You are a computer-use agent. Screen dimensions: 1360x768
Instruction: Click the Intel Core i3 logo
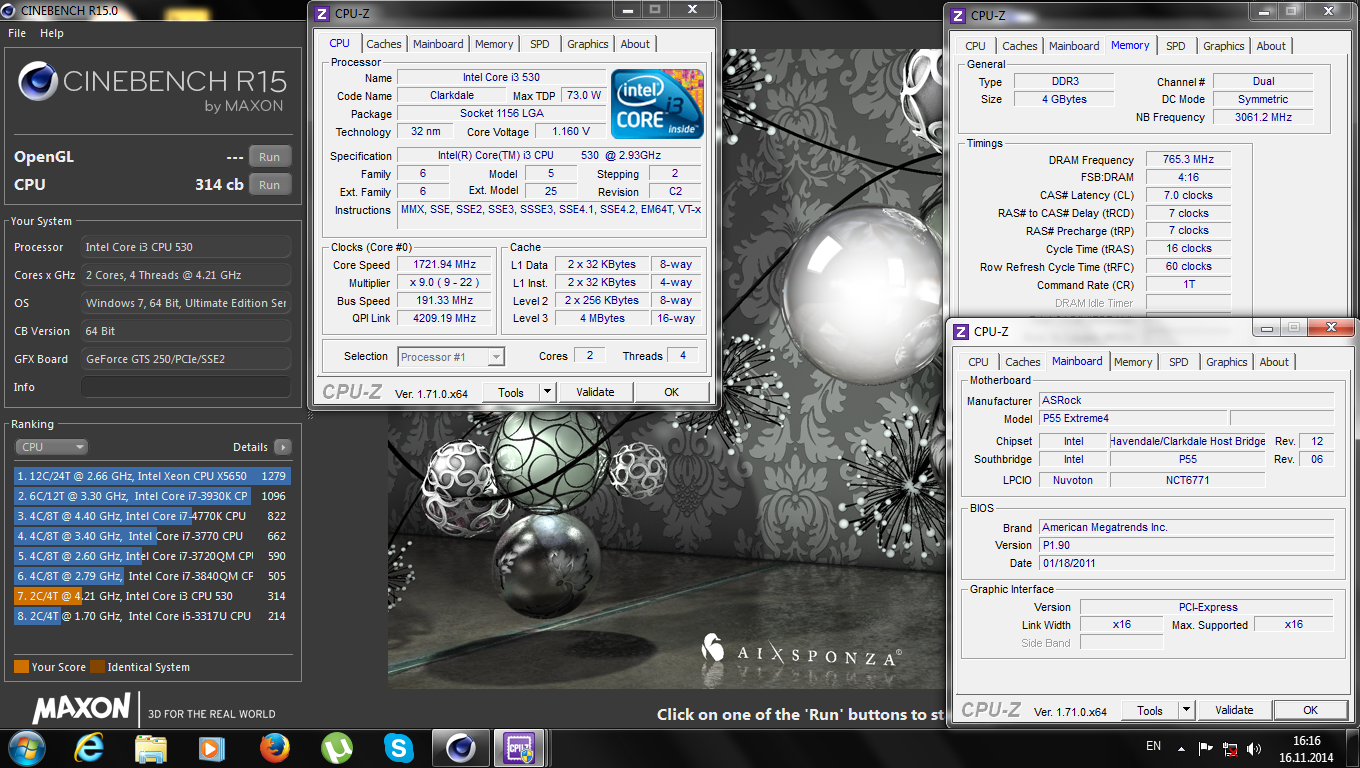pyautogui.click(x=658, y=104)
